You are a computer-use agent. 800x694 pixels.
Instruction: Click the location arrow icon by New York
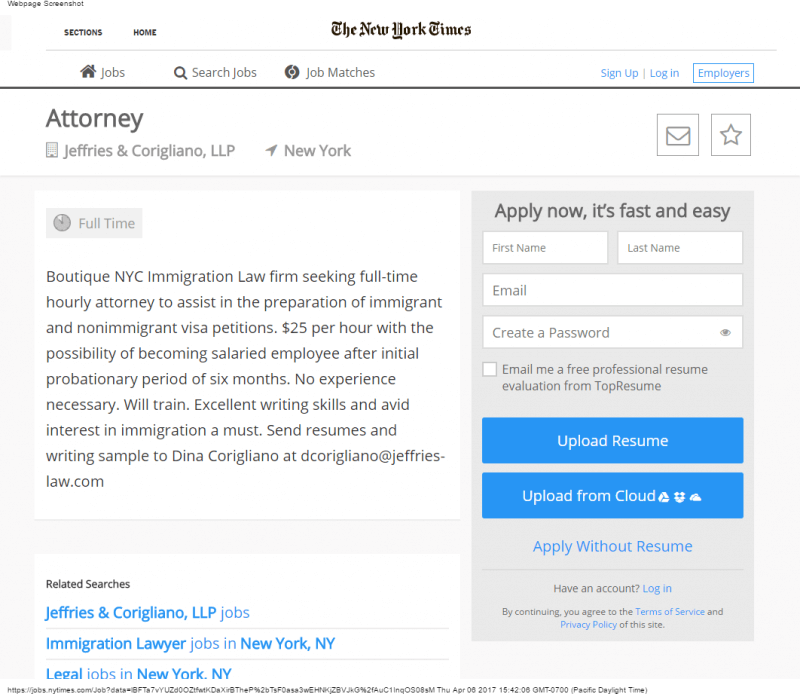(x=271, y=151)
